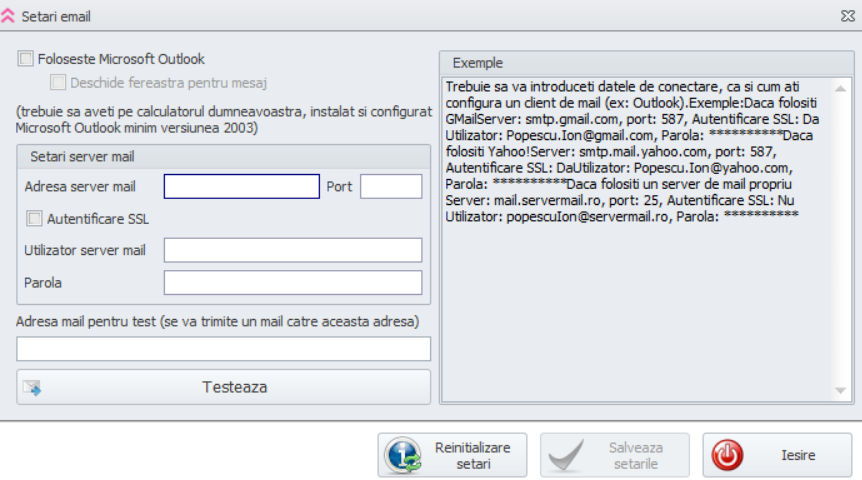Enable the Foloseste Microsoft Outlook checkbox
The image size is (862, 480).
click(25, 60)
